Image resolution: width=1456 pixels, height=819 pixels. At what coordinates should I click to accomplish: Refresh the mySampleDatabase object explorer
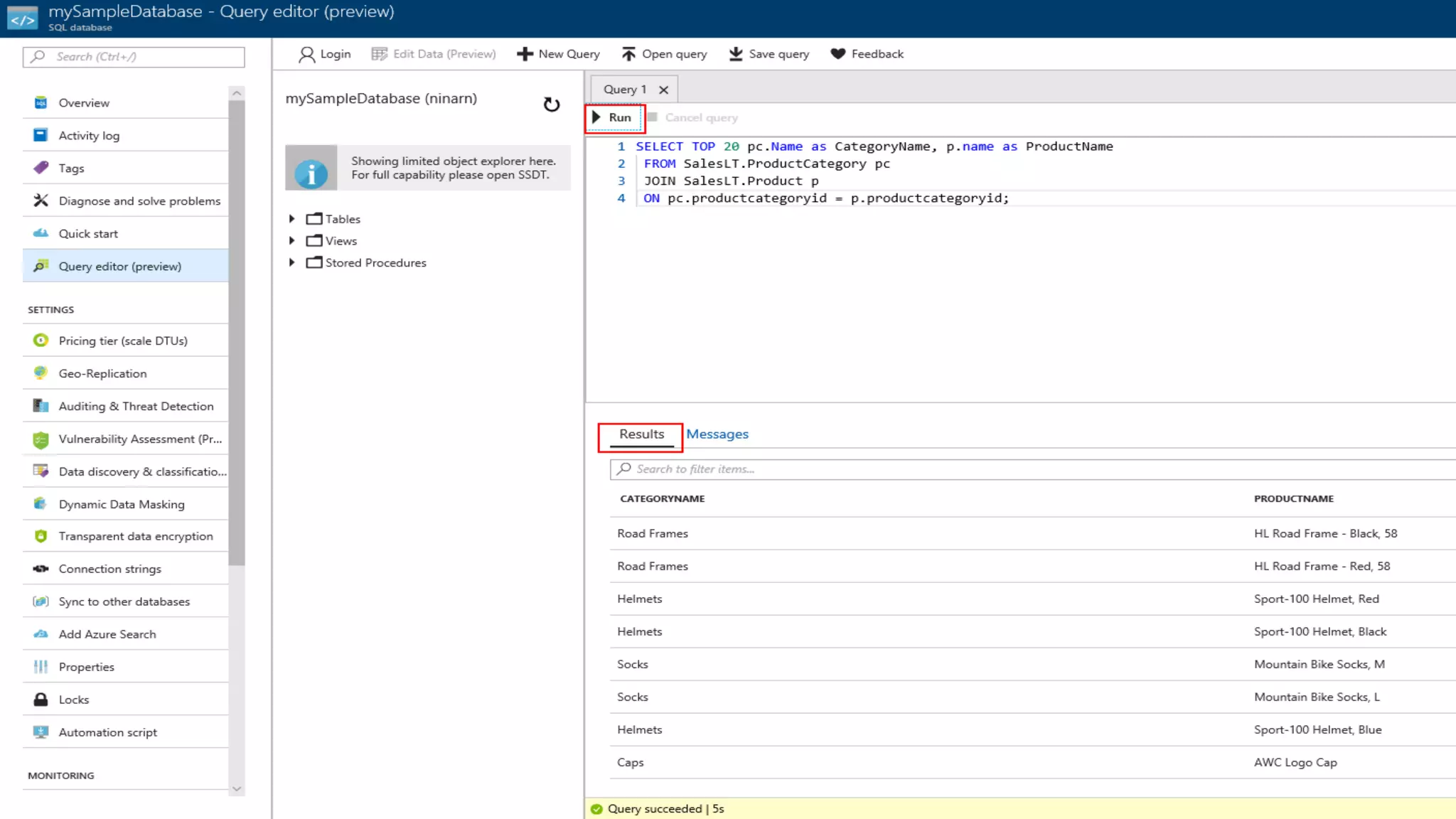[x=552, y=105]
